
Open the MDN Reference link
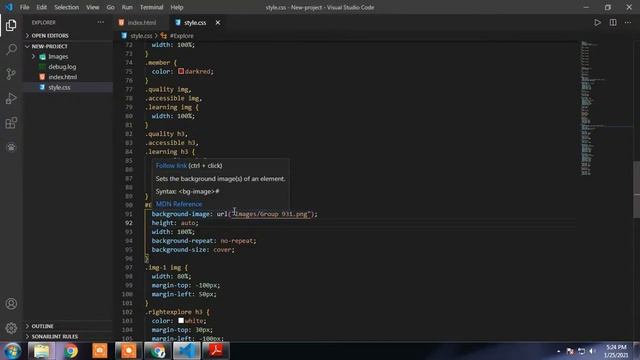tap(179, 204)
